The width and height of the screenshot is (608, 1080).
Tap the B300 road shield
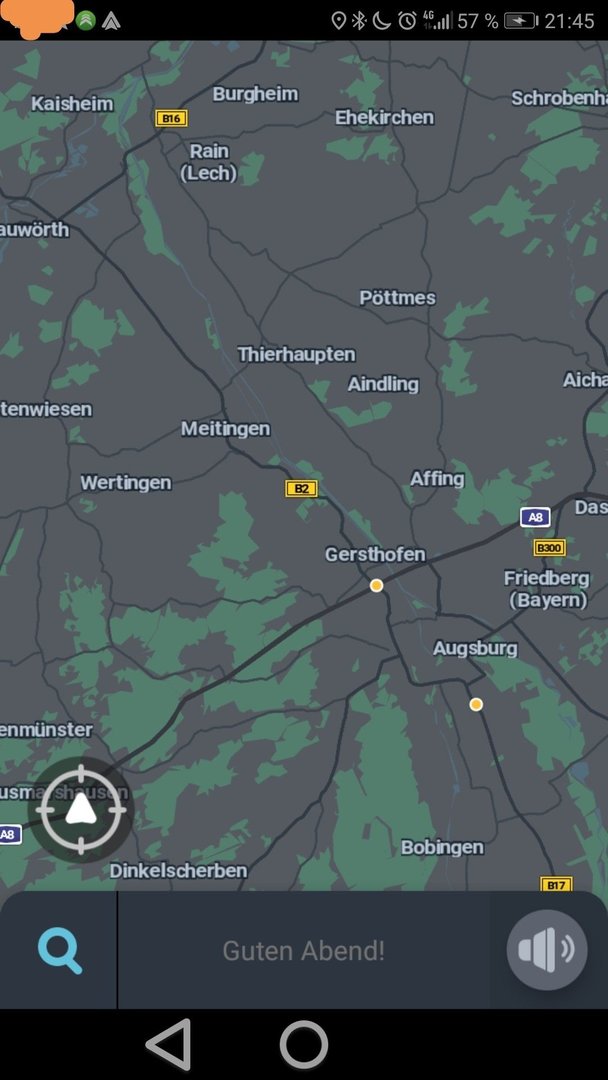[549, 548]
